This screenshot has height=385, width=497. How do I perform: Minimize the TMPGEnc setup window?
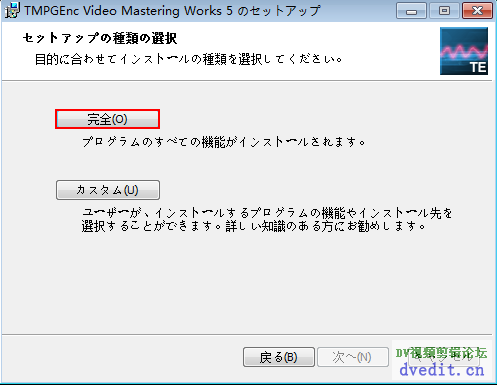(411, 11)
